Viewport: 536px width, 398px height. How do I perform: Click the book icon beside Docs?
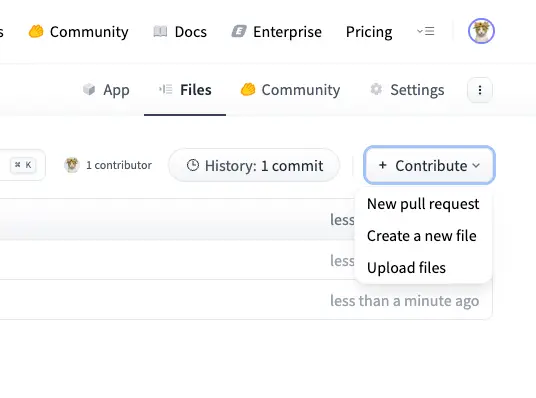coord(160,31)
